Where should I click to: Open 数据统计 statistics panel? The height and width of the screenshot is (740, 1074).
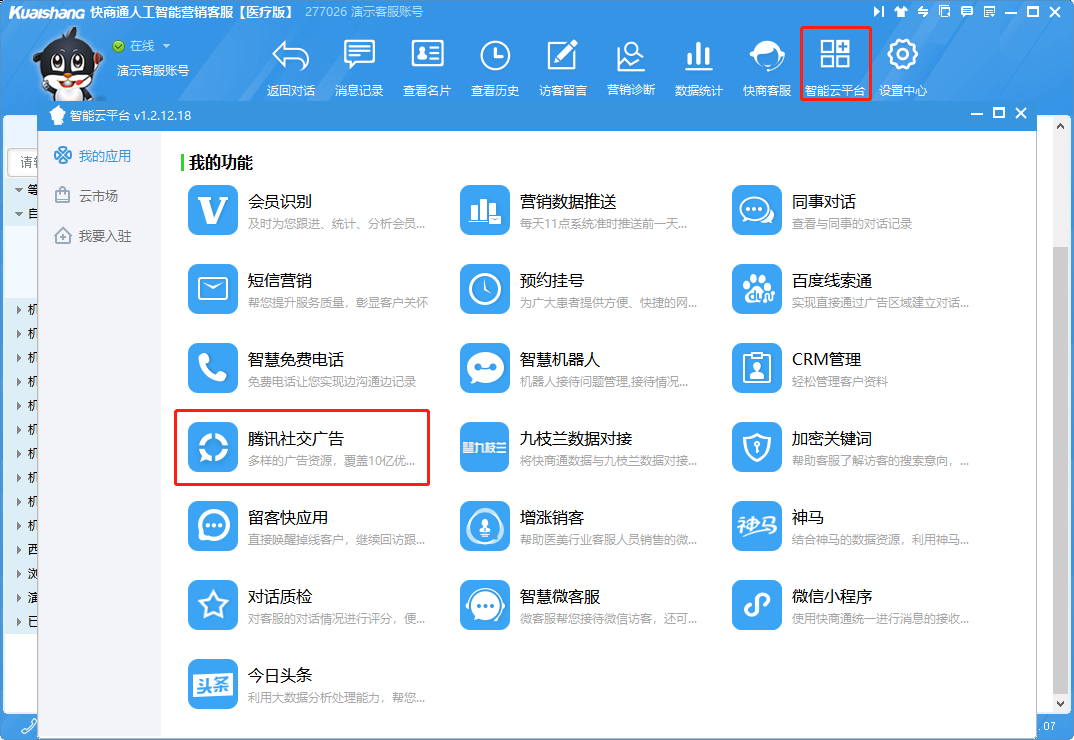698,60
